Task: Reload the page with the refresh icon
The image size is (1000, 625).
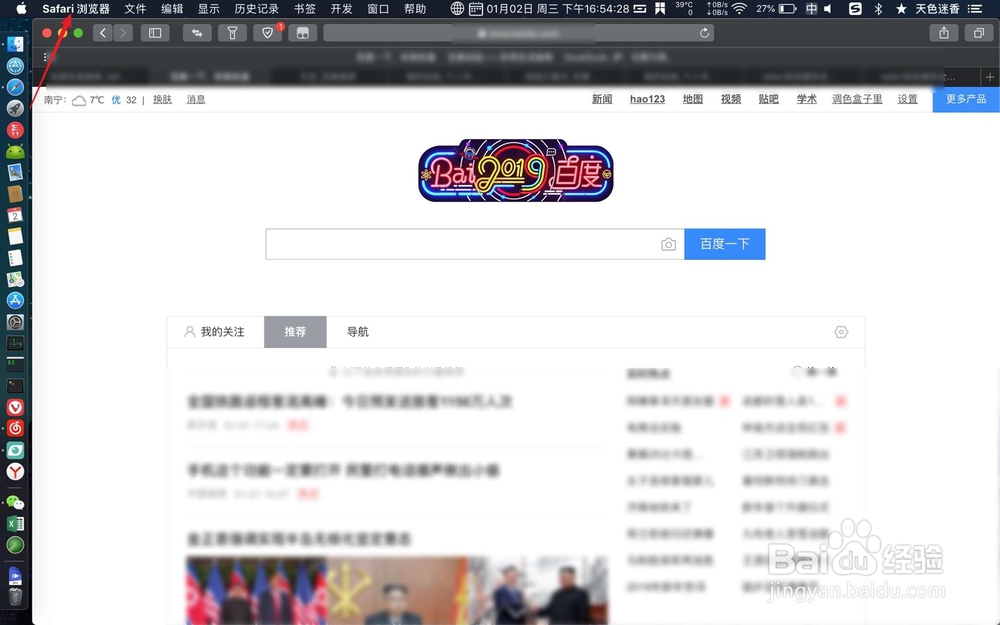Action: 704,33
